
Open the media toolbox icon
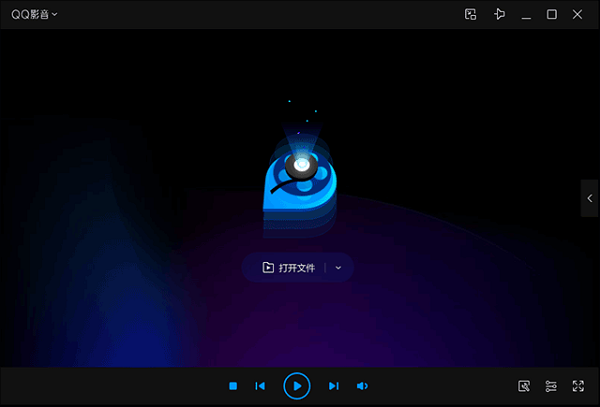pyautogui.click(x=524, y=386)
